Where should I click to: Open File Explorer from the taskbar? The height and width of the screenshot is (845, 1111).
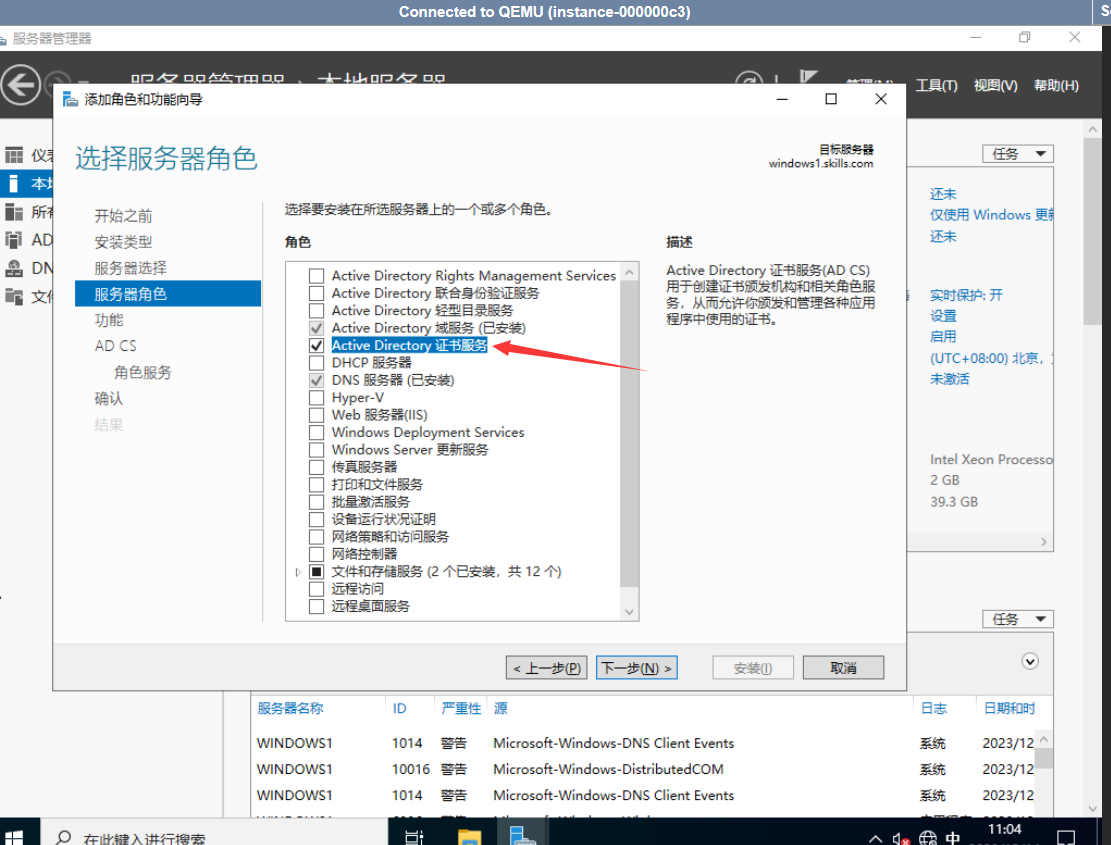tap(470, 836)
